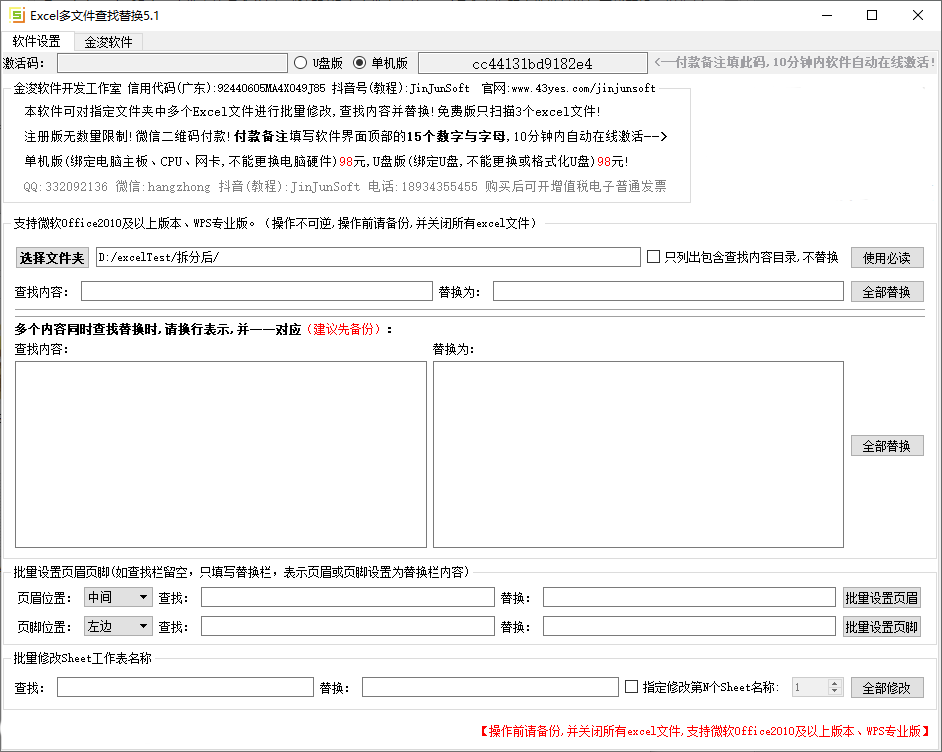The width and height of the screenshot is (942, 752).
Task: Click the single-line 查找内容 input field
Action: click(257, 291)
